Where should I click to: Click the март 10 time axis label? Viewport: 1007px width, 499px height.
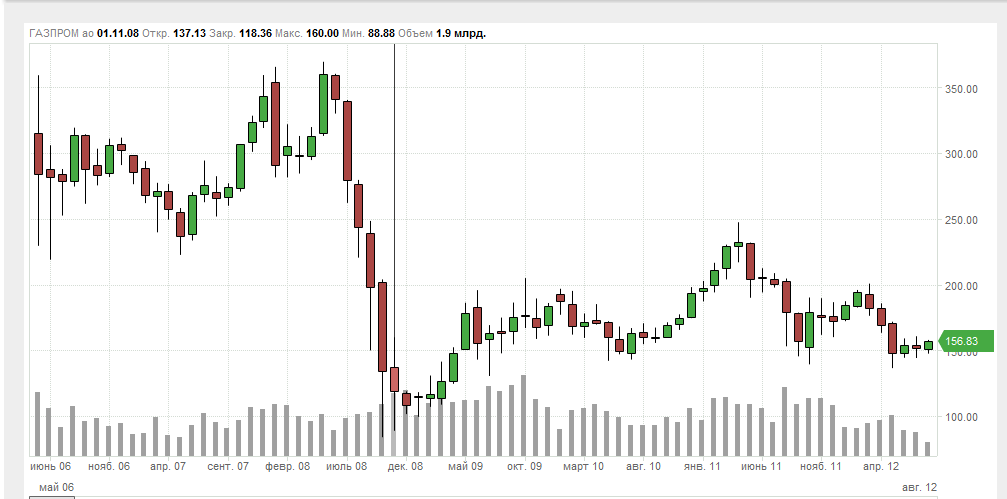coord(584,466)
